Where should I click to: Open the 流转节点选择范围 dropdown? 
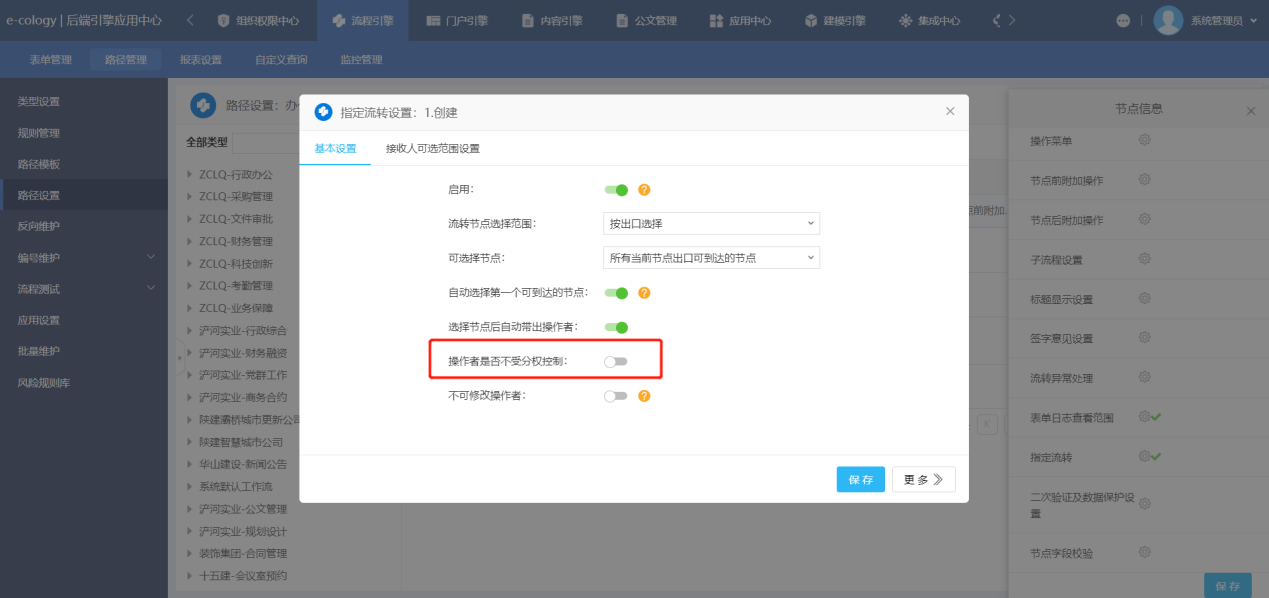click(711, 223)
